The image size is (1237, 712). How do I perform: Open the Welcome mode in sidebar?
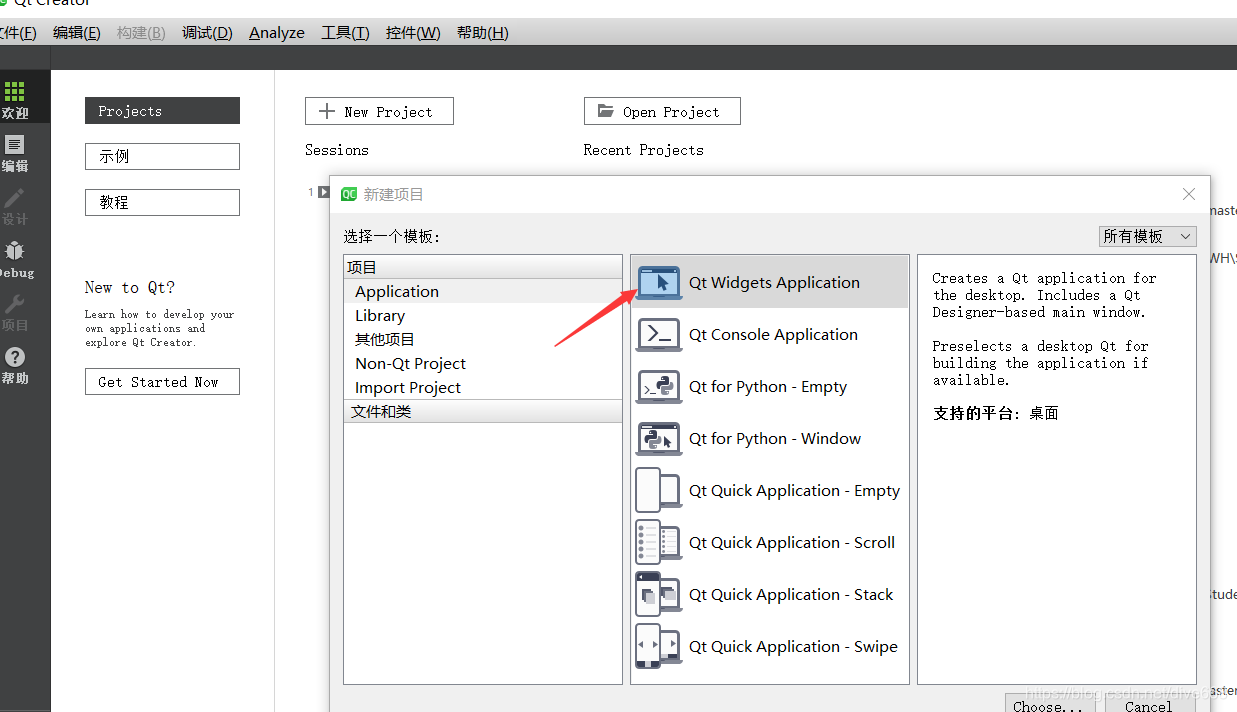coord(15,100)
